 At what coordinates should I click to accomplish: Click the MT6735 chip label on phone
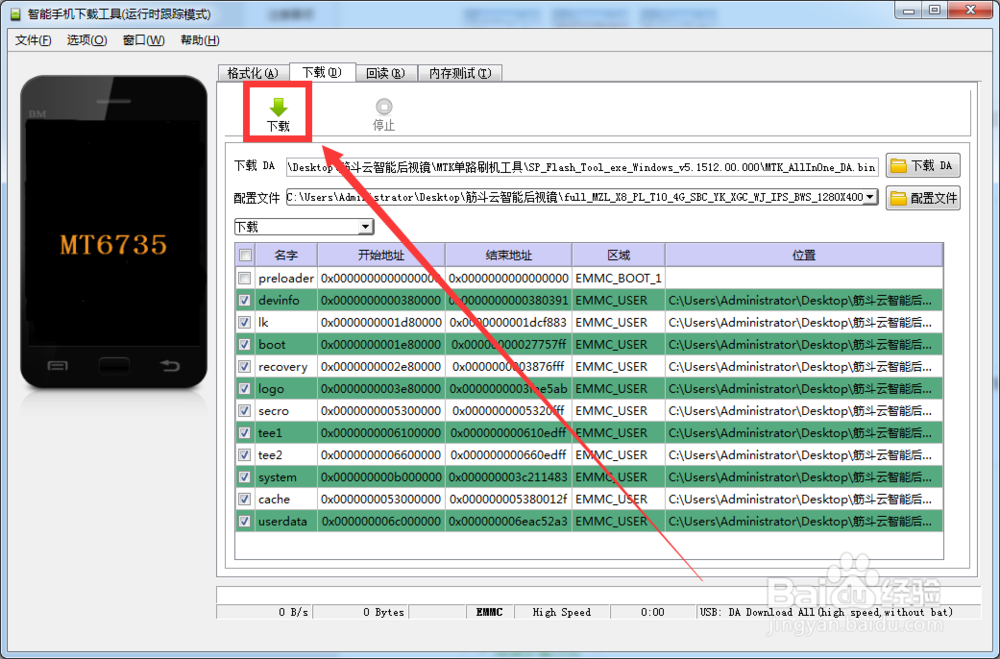coord(114,244)
